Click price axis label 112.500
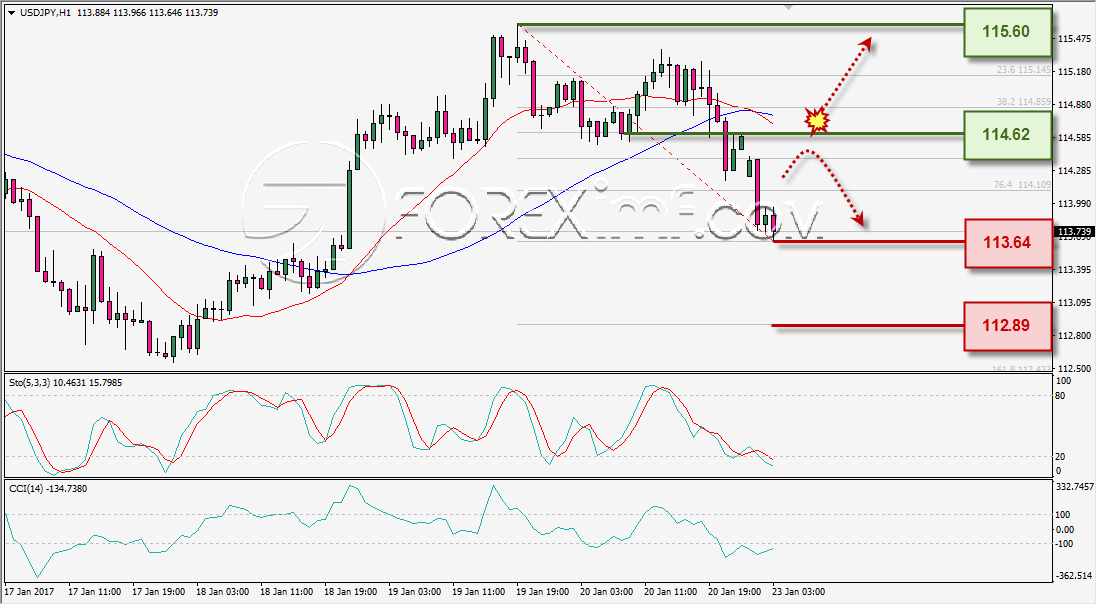Image resolution: width=1097 pixels, height=605 pixels. point(1075,369)
